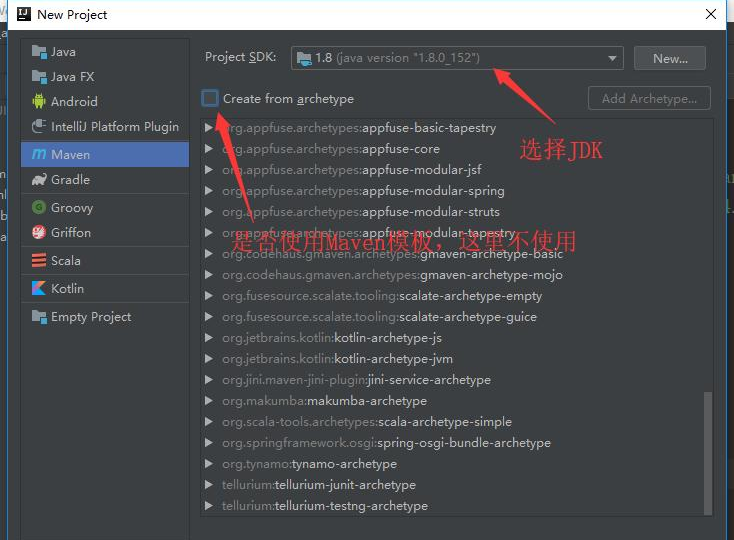Expand kotlin-archetype-jvm node

[x=209, y=358]
